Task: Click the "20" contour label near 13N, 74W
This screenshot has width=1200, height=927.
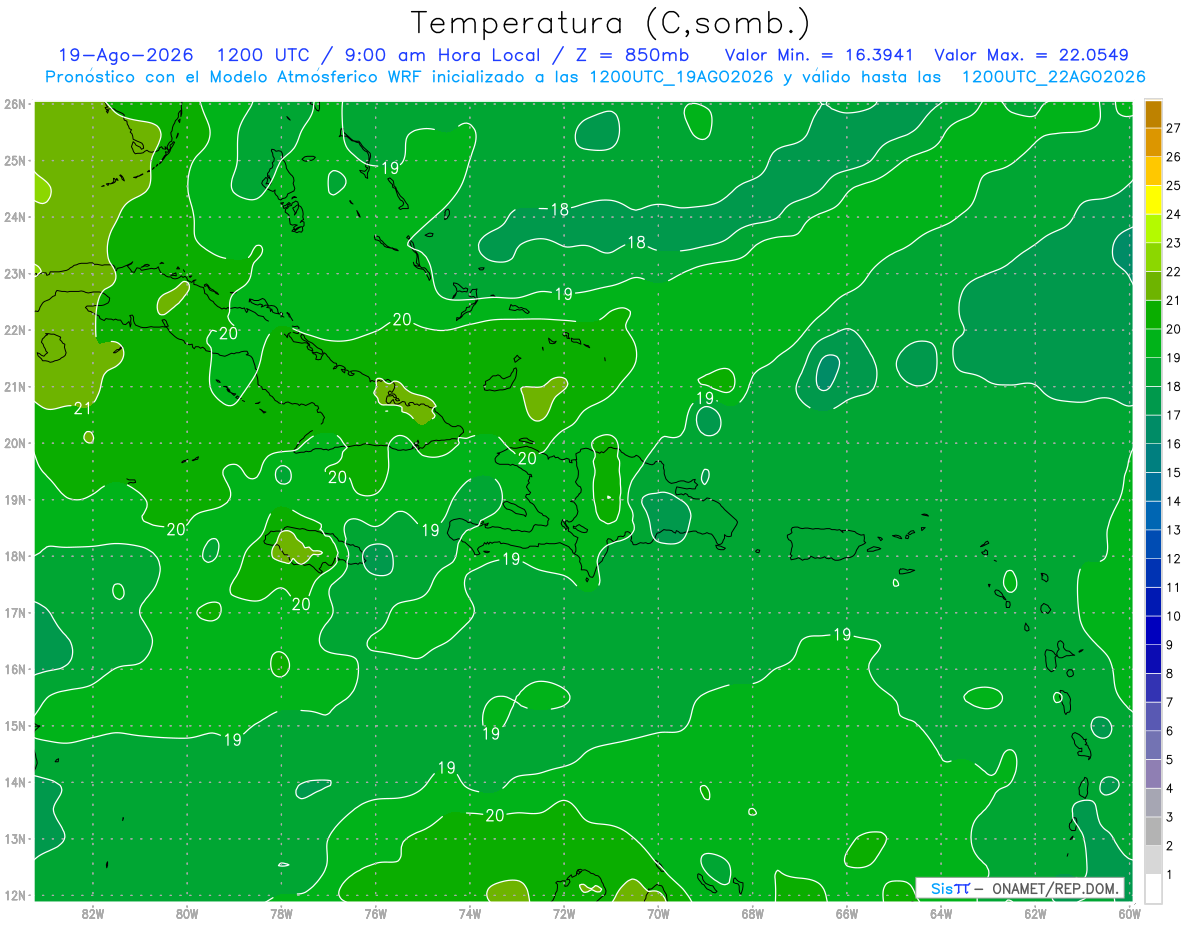Action: [494, 815]
